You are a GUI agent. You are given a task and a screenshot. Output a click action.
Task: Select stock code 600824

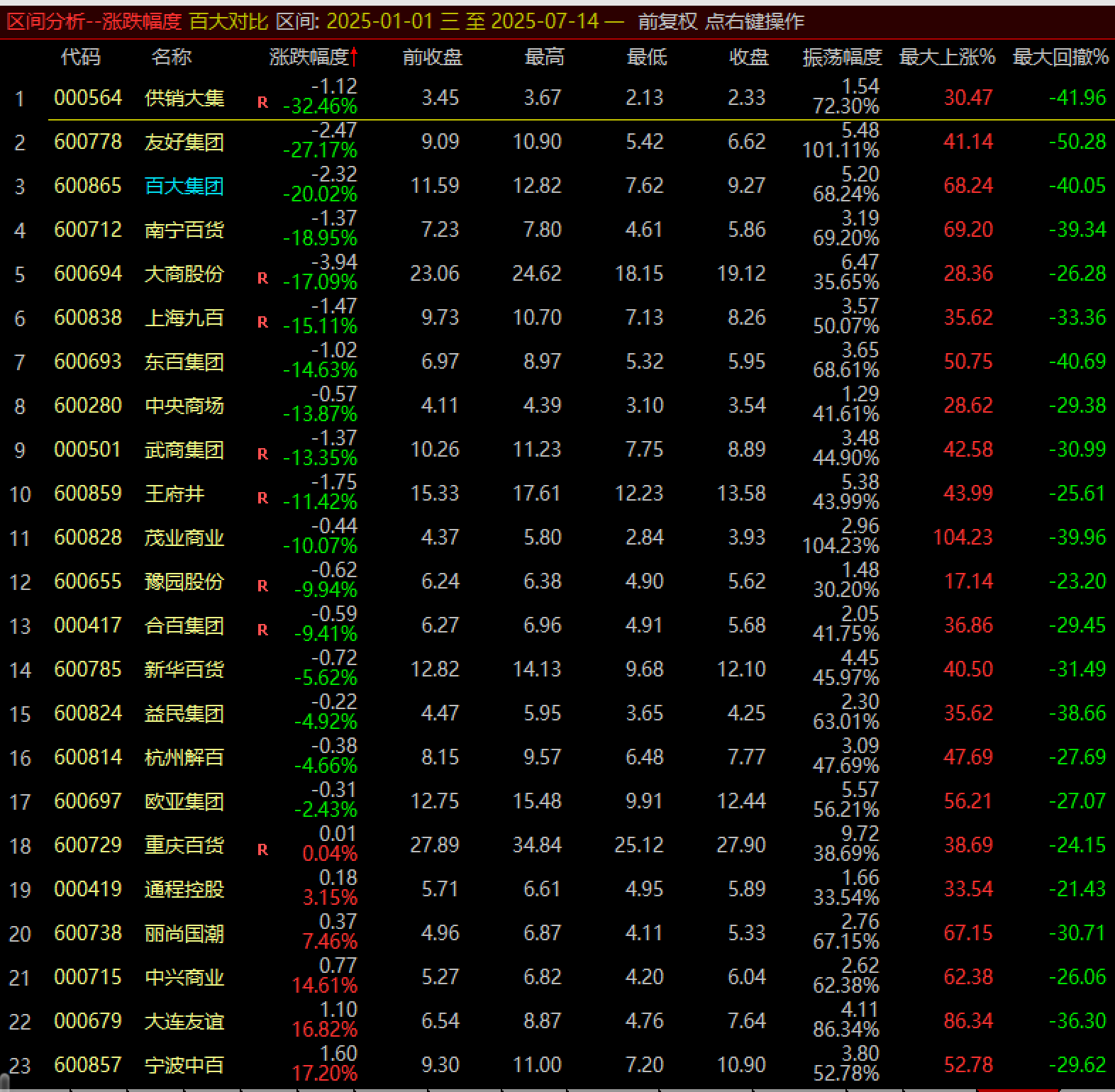(x=88, y=713)
